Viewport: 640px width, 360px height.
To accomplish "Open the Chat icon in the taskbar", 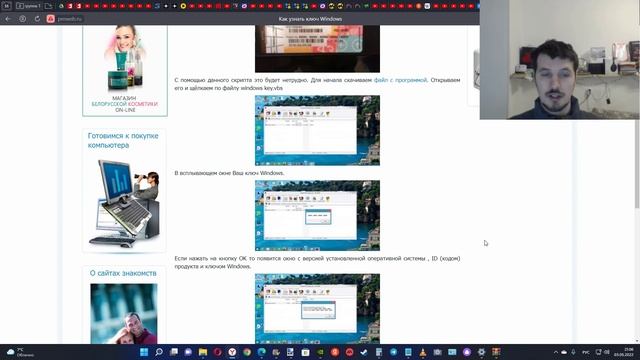I will click(x=188, y=352).
